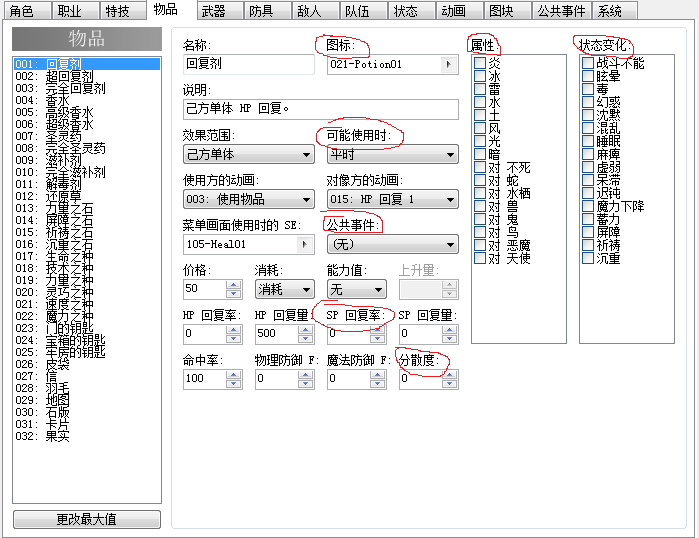Viewport: 699px width, 538px height.
Task: Tick the 睡眠 state checkbox
Action: [x=588, y=141]
